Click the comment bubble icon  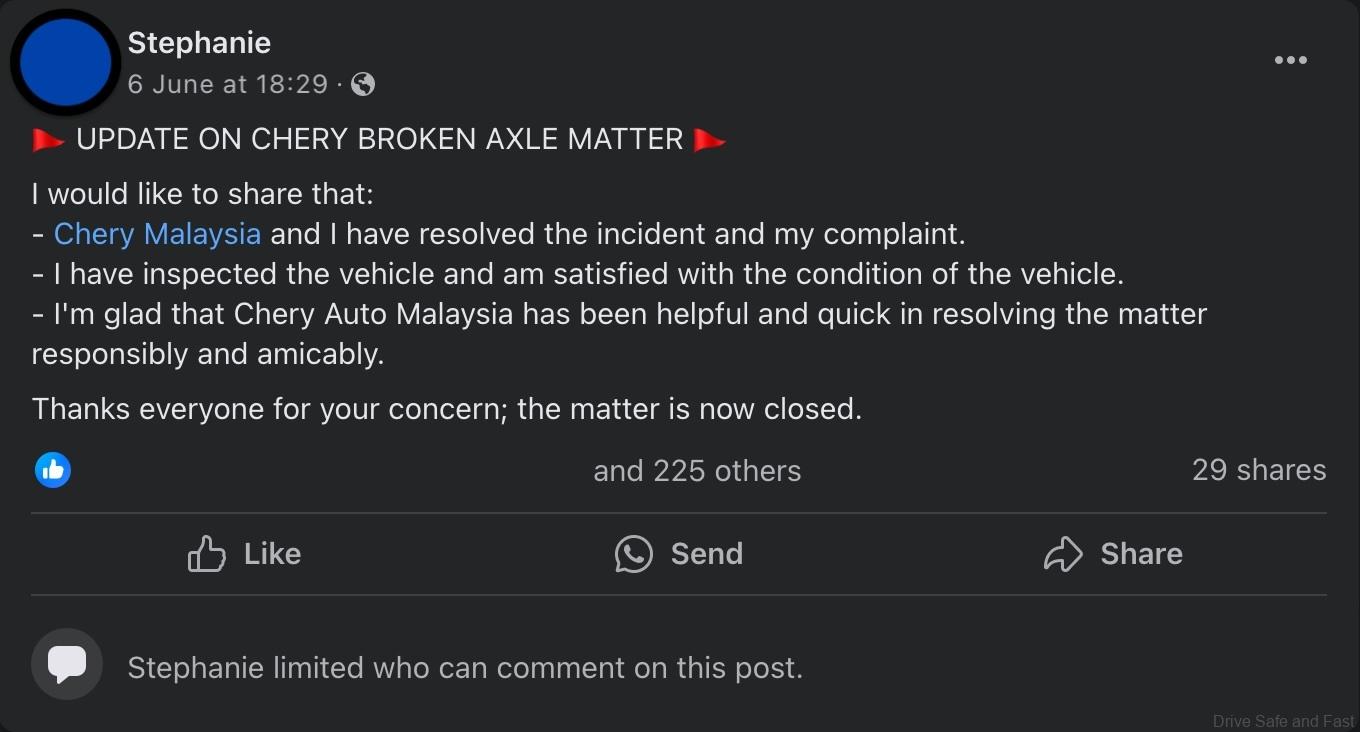[x=67, y=664]
